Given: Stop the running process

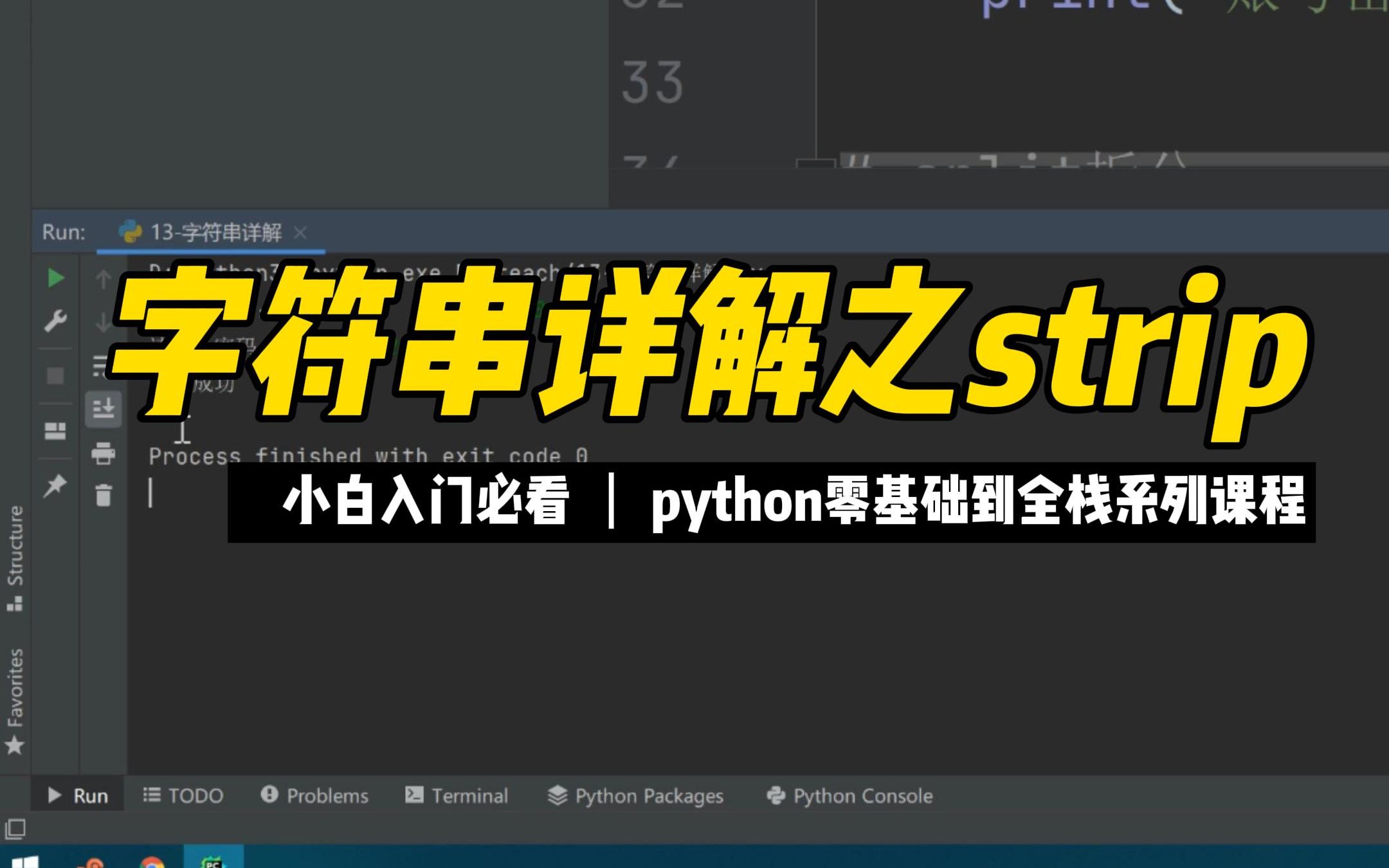Looking at the screenshot, I should [x=56, y=375].
